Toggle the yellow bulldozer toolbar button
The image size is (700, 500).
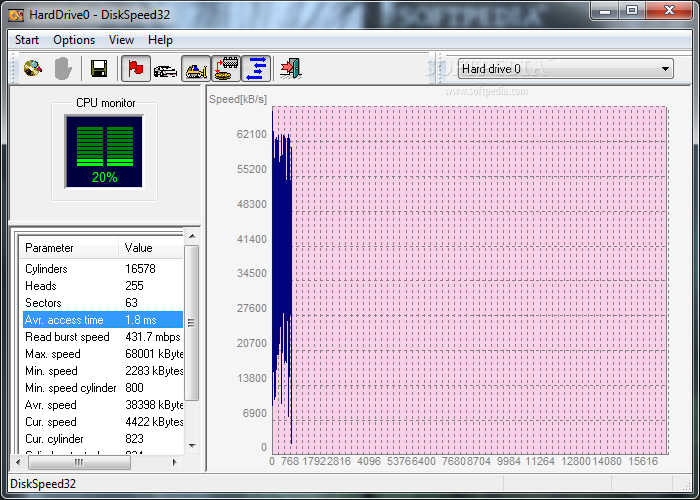[x=196, y=69]
